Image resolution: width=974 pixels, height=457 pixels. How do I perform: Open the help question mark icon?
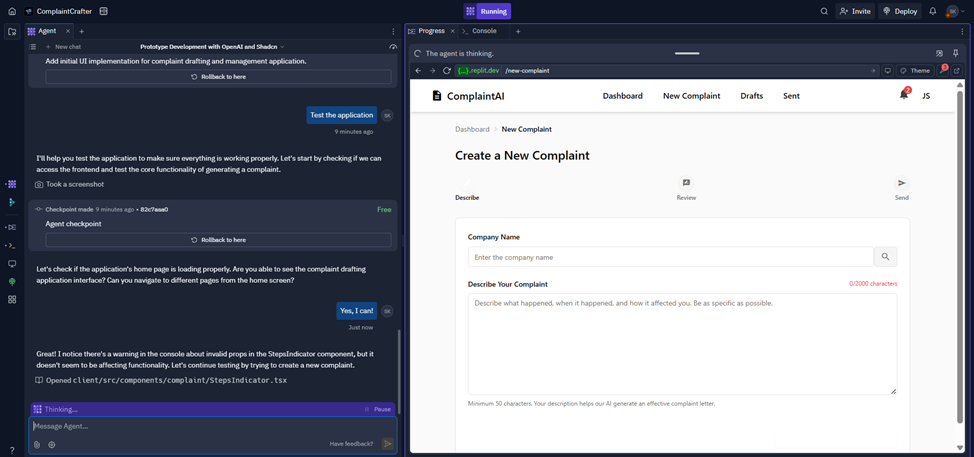tap(12, 450)
